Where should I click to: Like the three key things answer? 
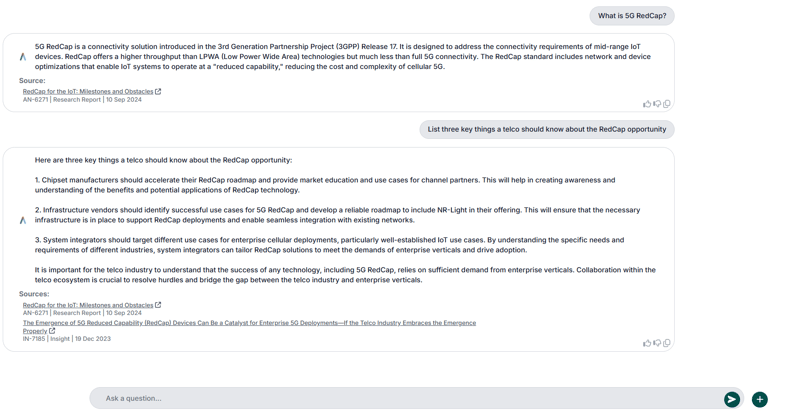pos(647,343)
